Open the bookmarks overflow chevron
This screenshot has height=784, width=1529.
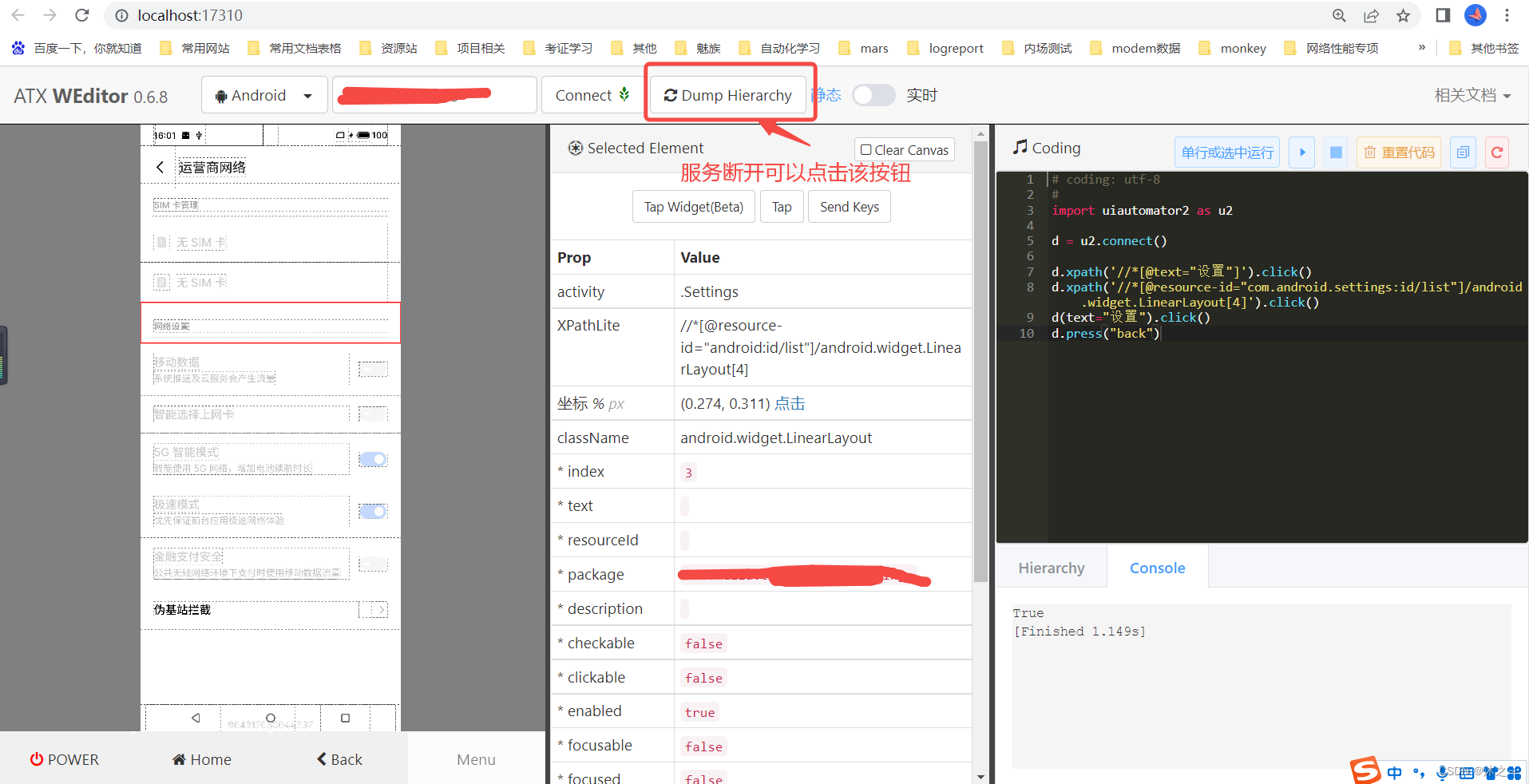[1421, 48]
